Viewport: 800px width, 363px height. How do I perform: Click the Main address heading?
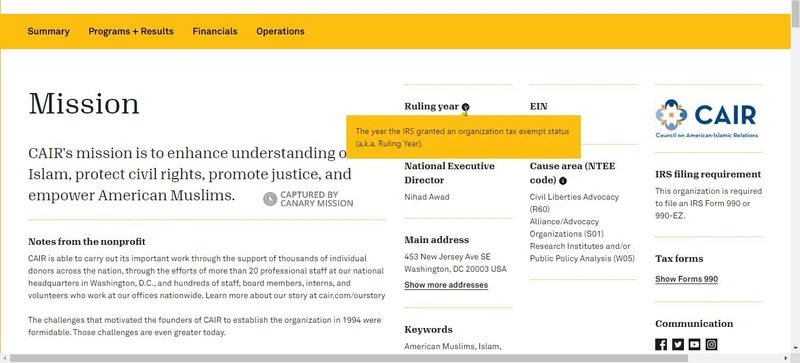pyautogui.click(x=436, y=240)
